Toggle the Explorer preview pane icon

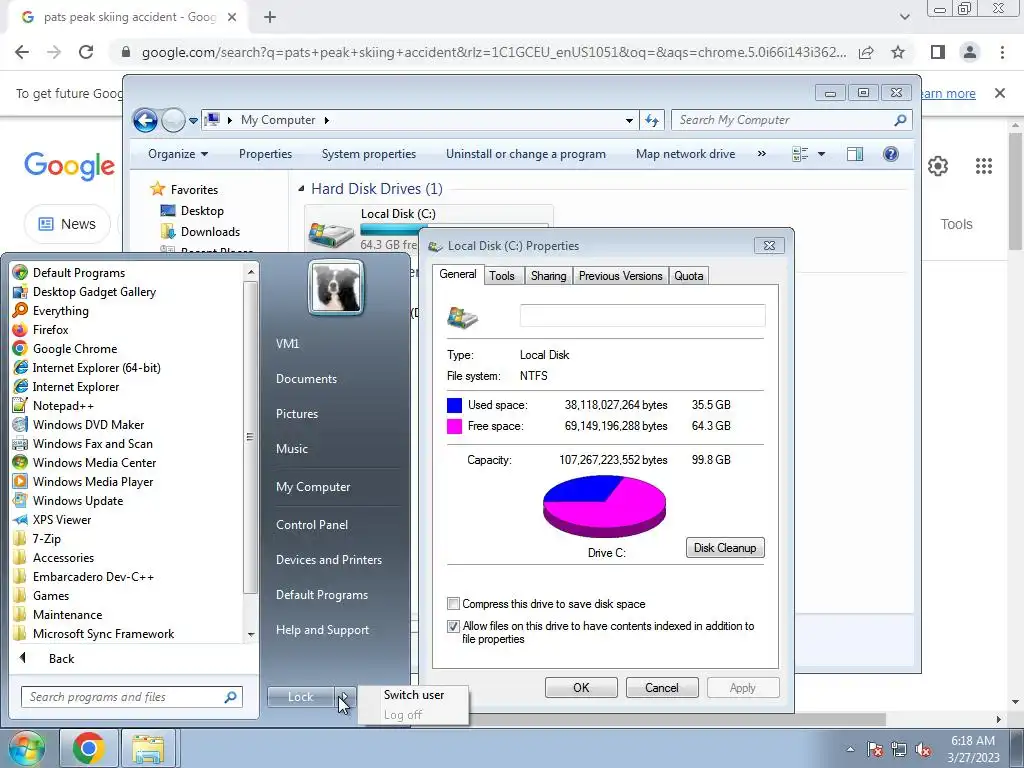coord(855,154)
